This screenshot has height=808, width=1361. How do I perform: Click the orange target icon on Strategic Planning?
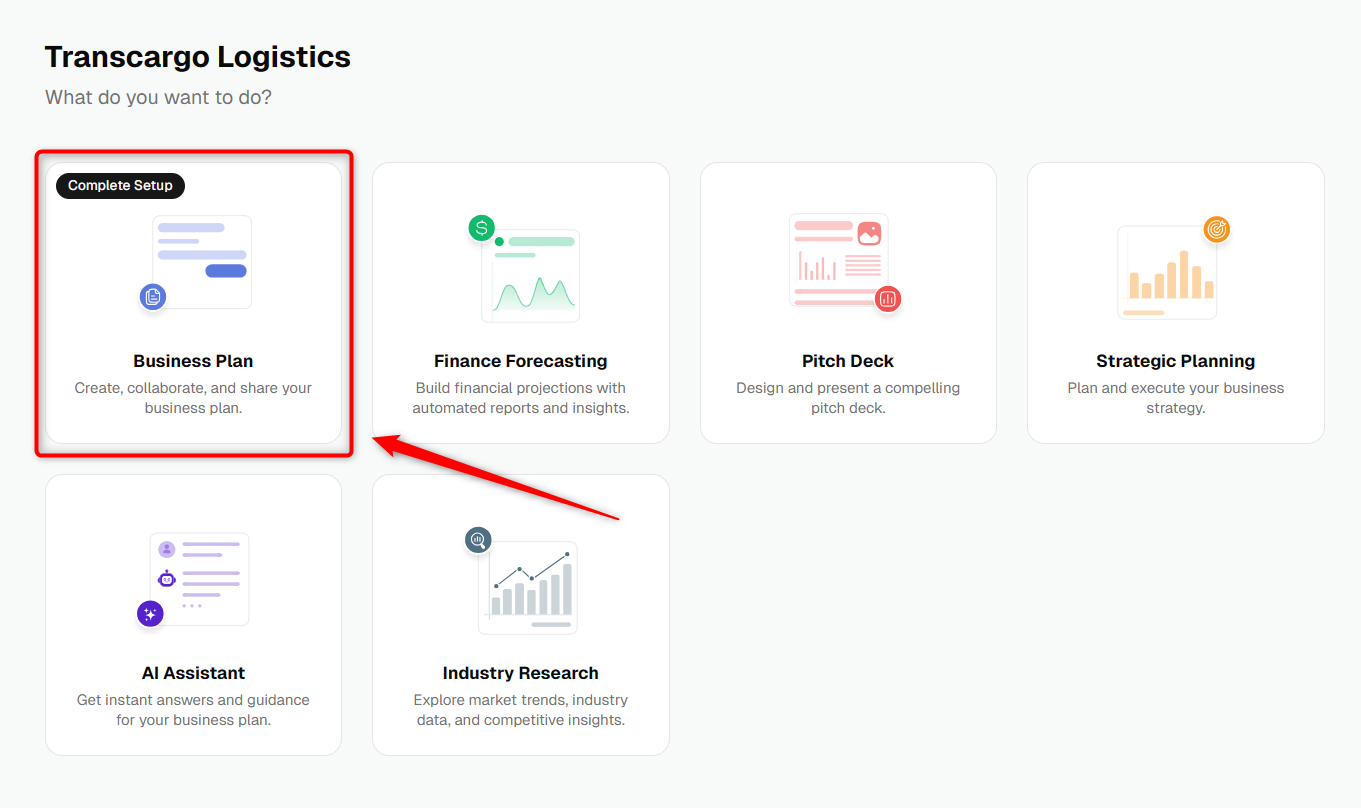point(1216,229)
